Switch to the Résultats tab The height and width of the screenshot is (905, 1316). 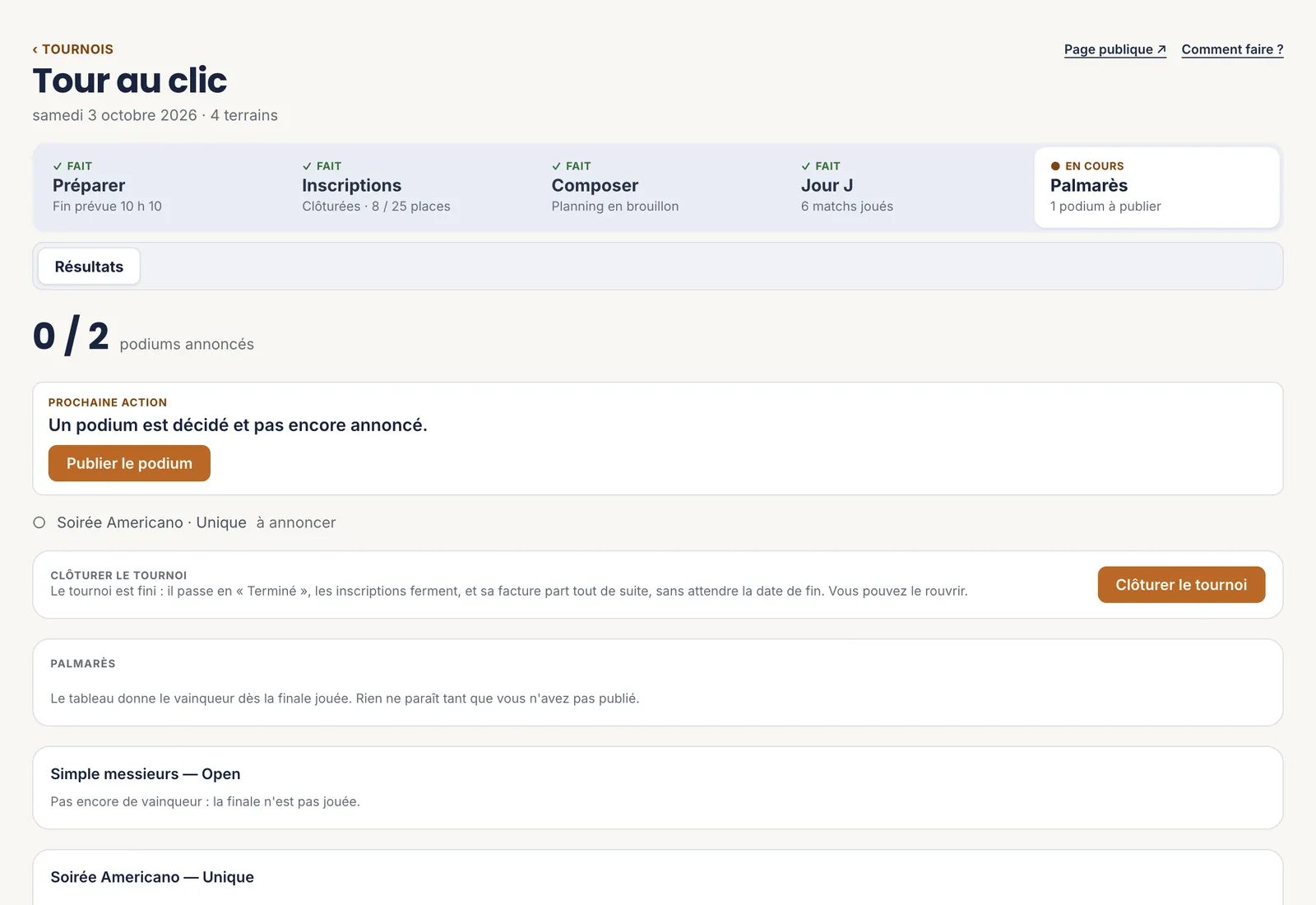89,267
